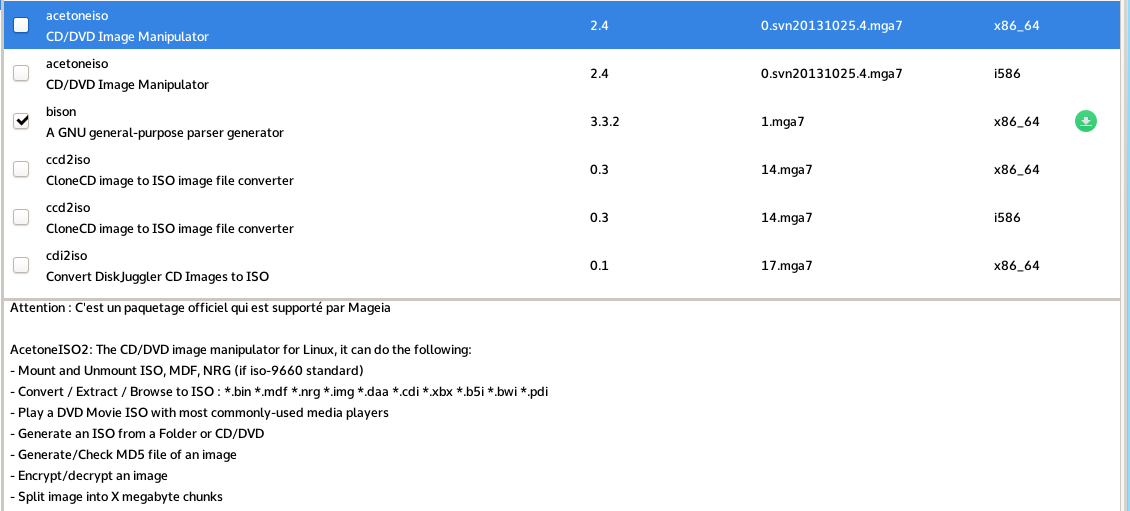
Task: Select the cdi2iso package name
Action: [x=67, y=256]
